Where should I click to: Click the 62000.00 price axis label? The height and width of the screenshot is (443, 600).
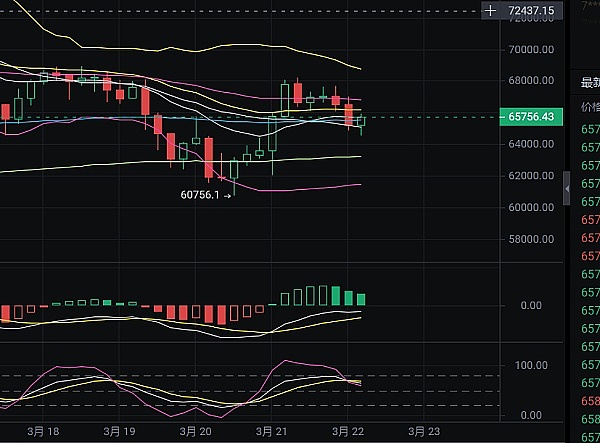(530, 176)
